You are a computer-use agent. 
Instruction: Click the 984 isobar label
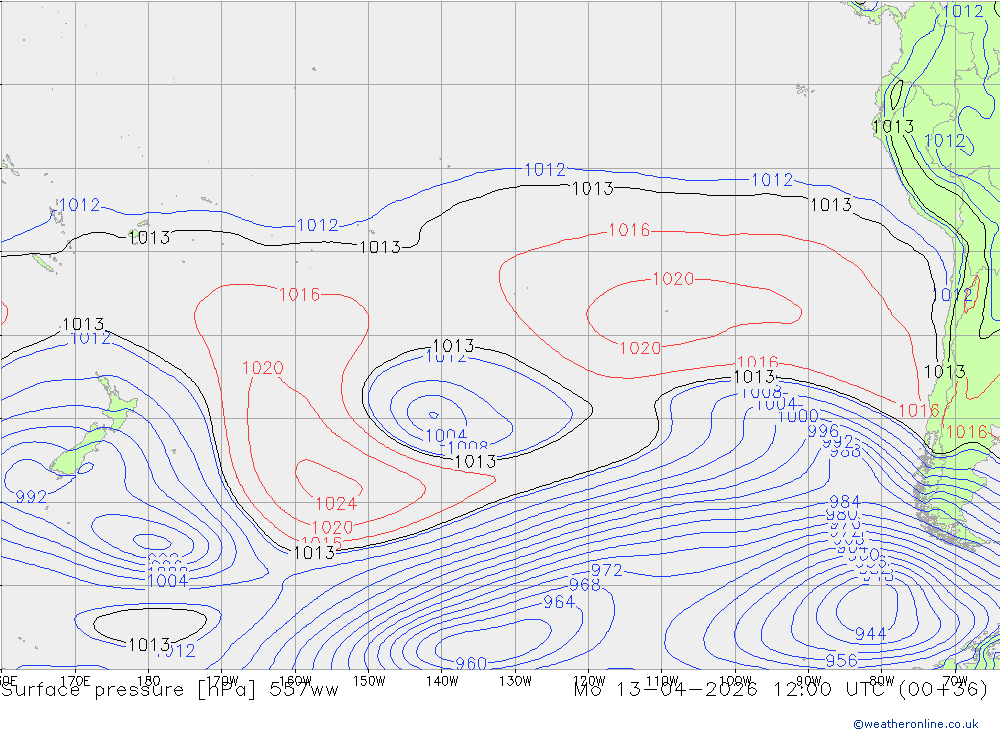[845, 502]
